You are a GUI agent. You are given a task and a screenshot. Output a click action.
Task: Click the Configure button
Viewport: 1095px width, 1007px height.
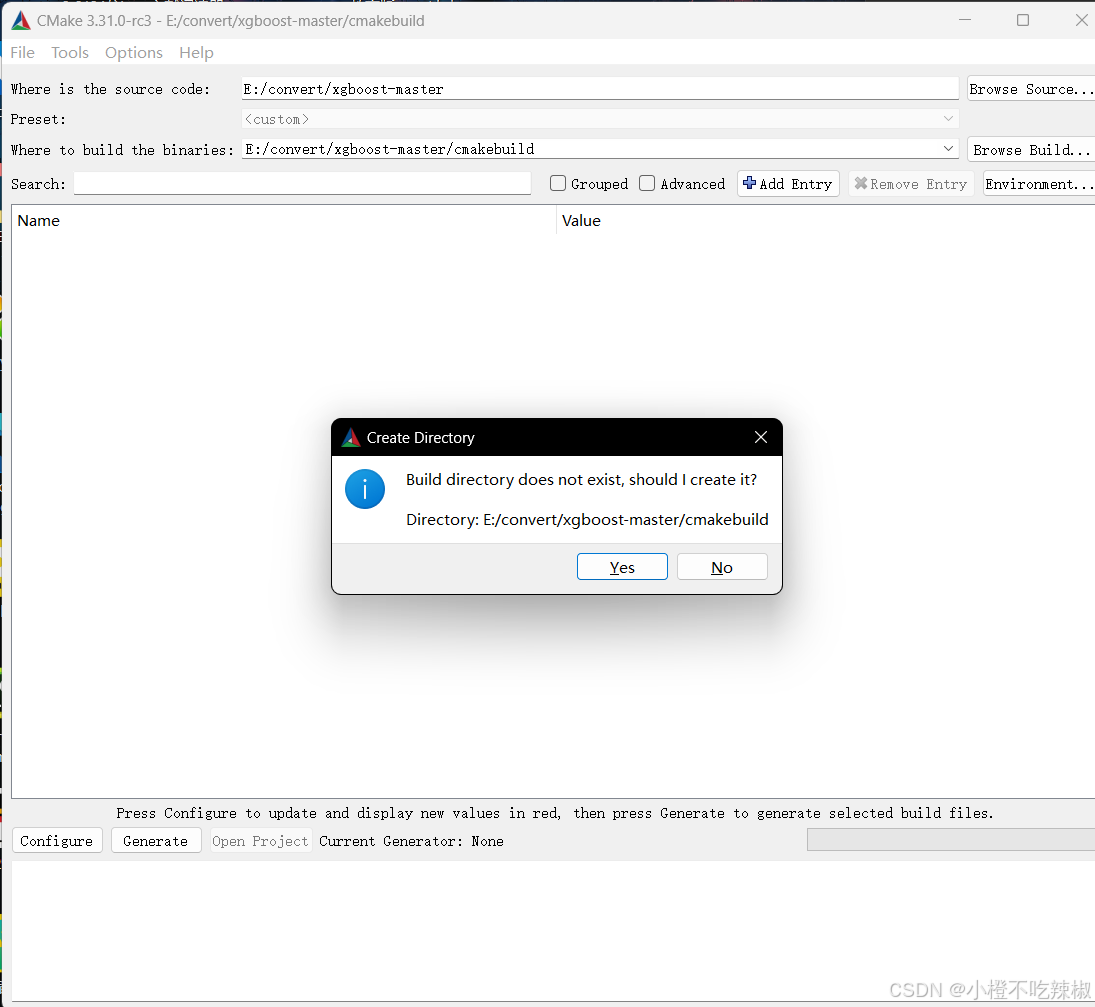pyautogui.click(x=57, y=841)
